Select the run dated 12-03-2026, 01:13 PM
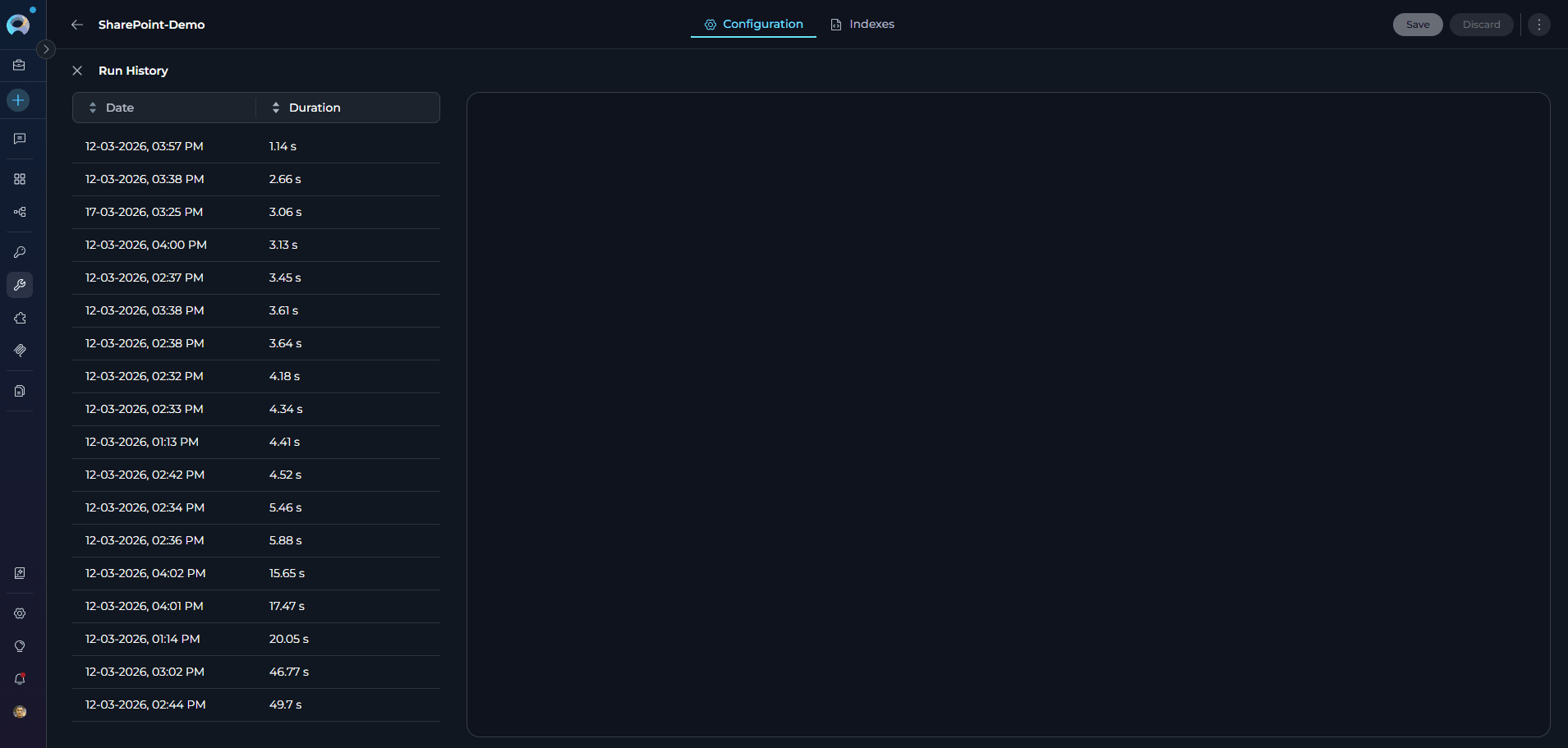The image size is (1568, 748). point(256,442)
